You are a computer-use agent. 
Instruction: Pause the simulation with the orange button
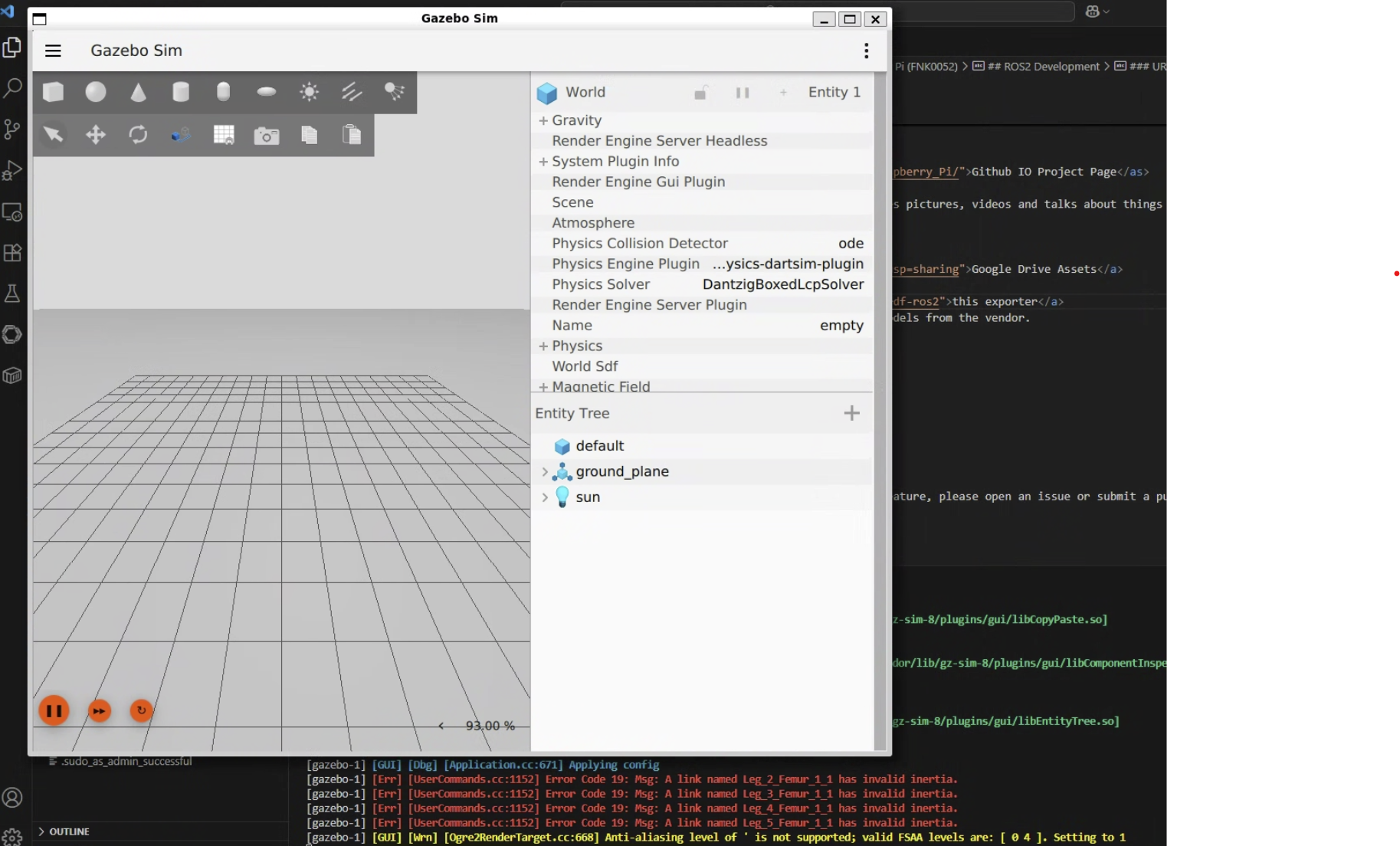click(x=54, y=710)
